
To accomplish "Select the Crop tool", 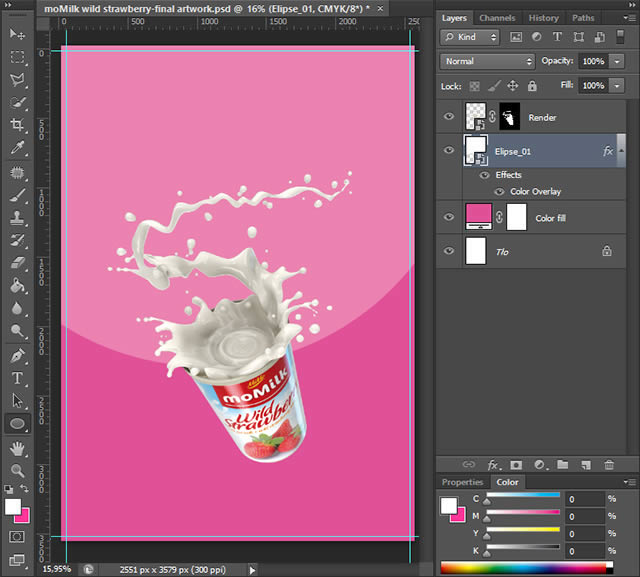I will tap(17, 124).
